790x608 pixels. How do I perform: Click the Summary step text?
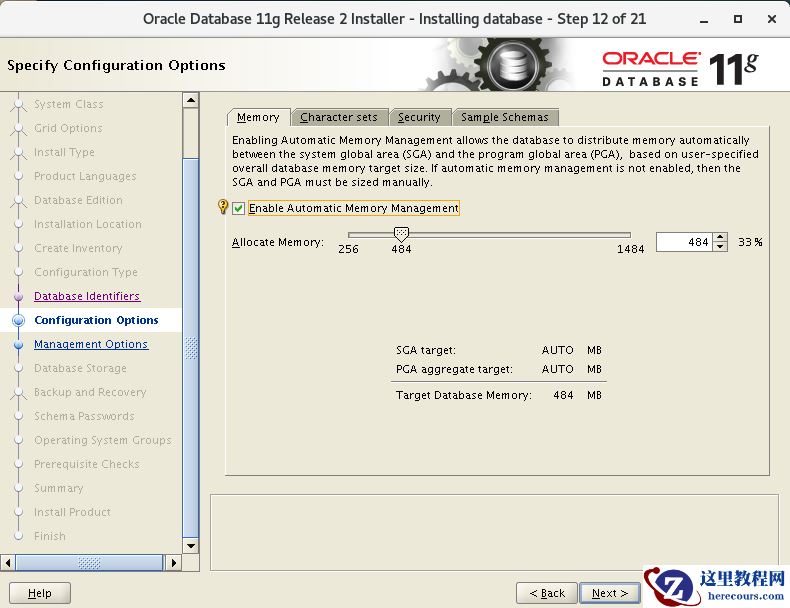pyautogui.click(x=58, y=488)
